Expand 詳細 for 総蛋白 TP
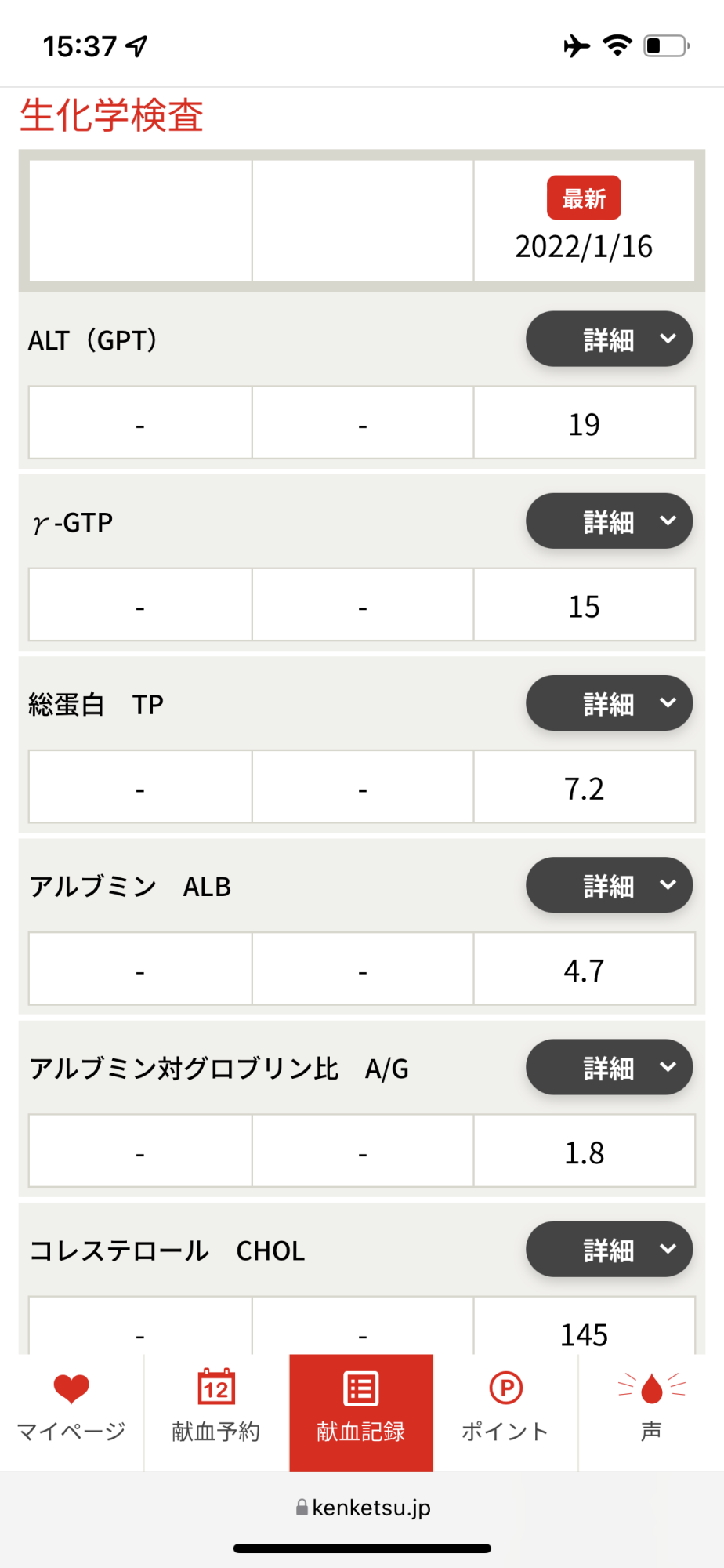The image size is (724, 1568). tap(609, 702)
